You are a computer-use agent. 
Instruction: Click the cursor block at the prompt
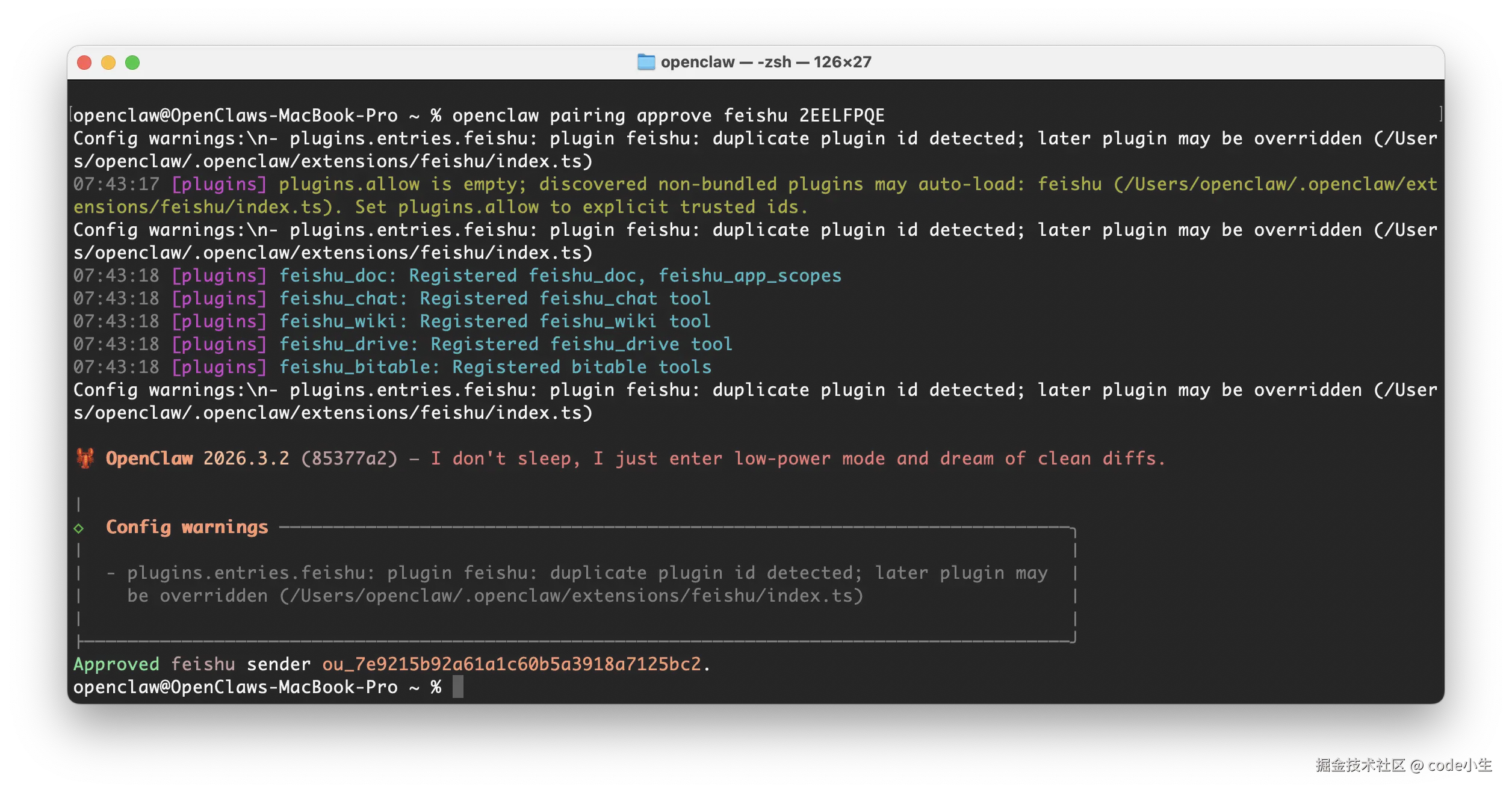458,687
